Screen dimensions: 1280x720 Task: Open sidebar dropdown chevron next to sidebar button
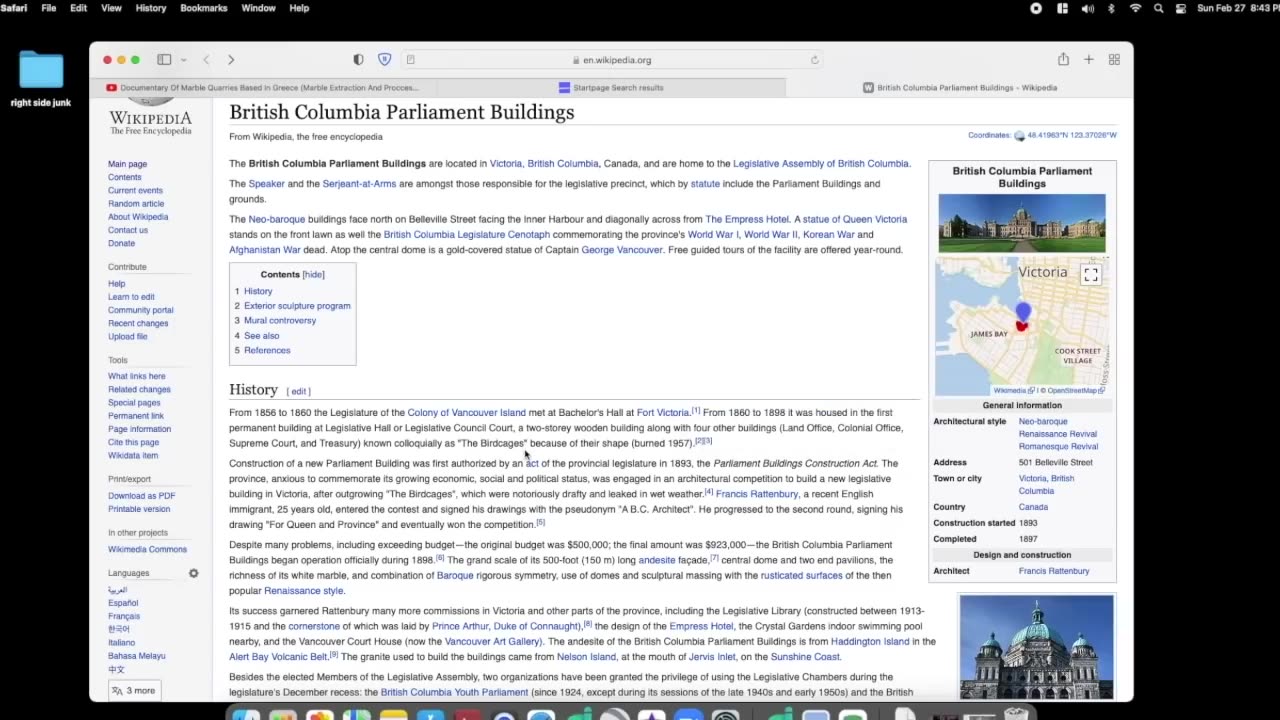point(183,60)
